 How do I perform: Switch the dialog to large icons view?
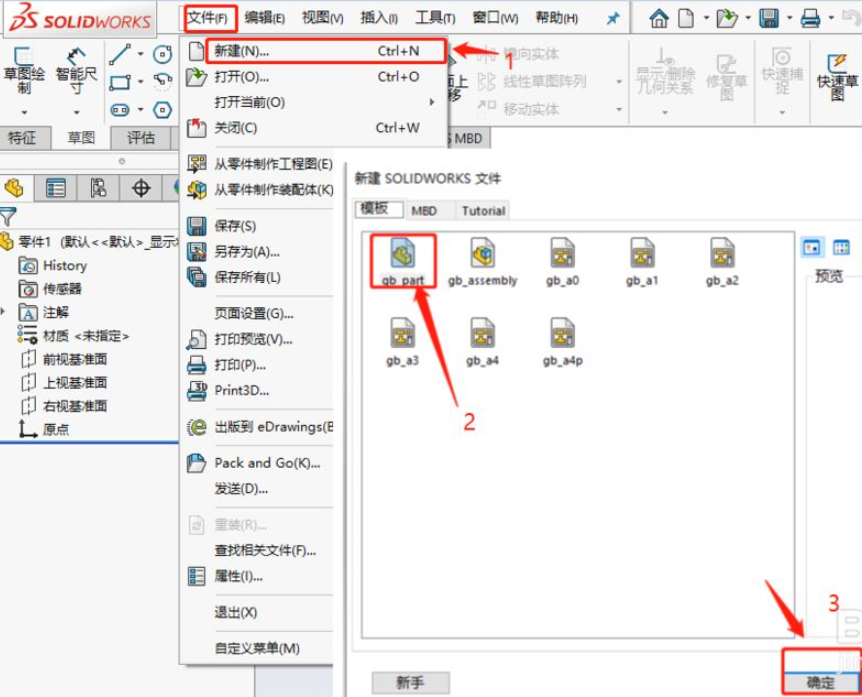[x=812, y=247]
